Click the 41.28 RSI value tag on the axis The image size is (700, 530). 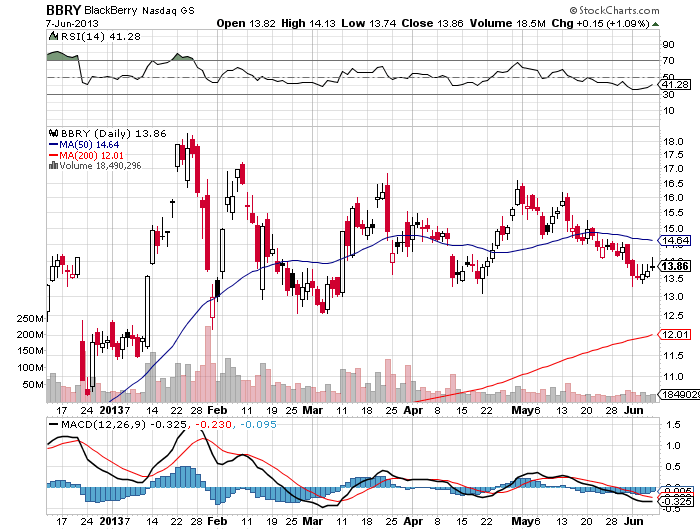[676, 85]
